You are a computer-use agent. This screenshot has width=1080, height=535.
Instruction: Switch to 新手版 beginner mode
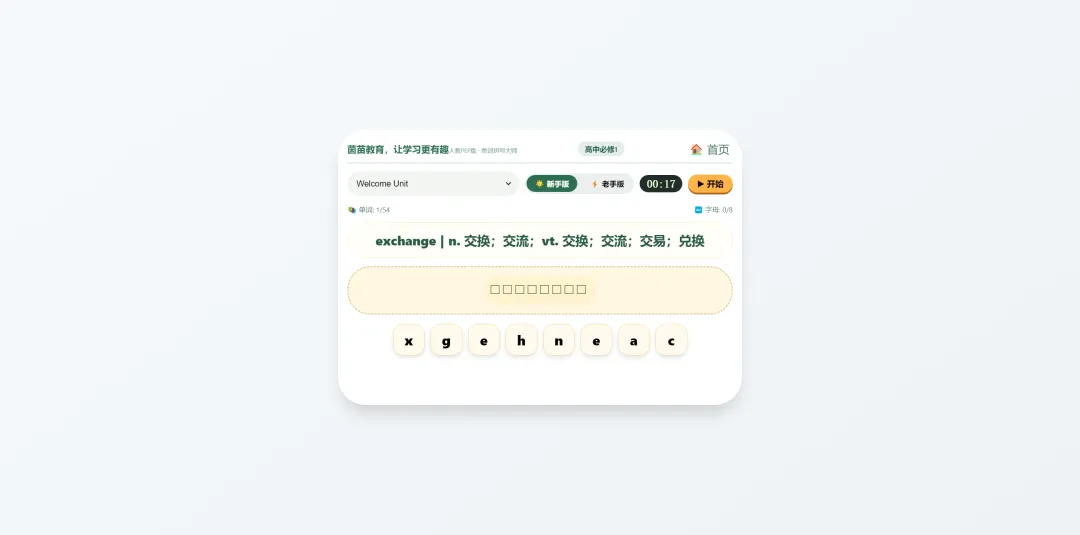pos(552,184)
